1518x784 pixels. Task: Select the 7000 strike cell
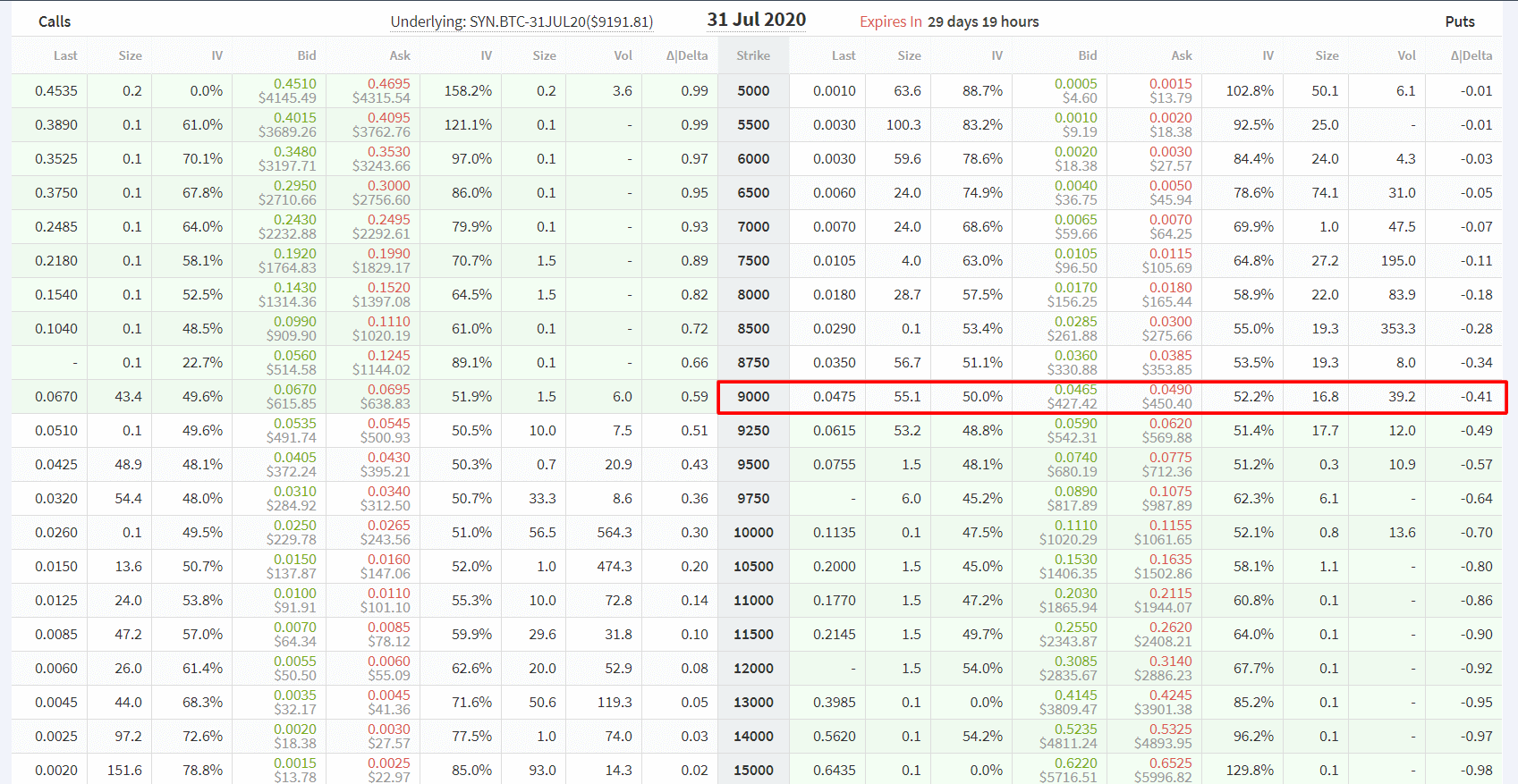753,227
